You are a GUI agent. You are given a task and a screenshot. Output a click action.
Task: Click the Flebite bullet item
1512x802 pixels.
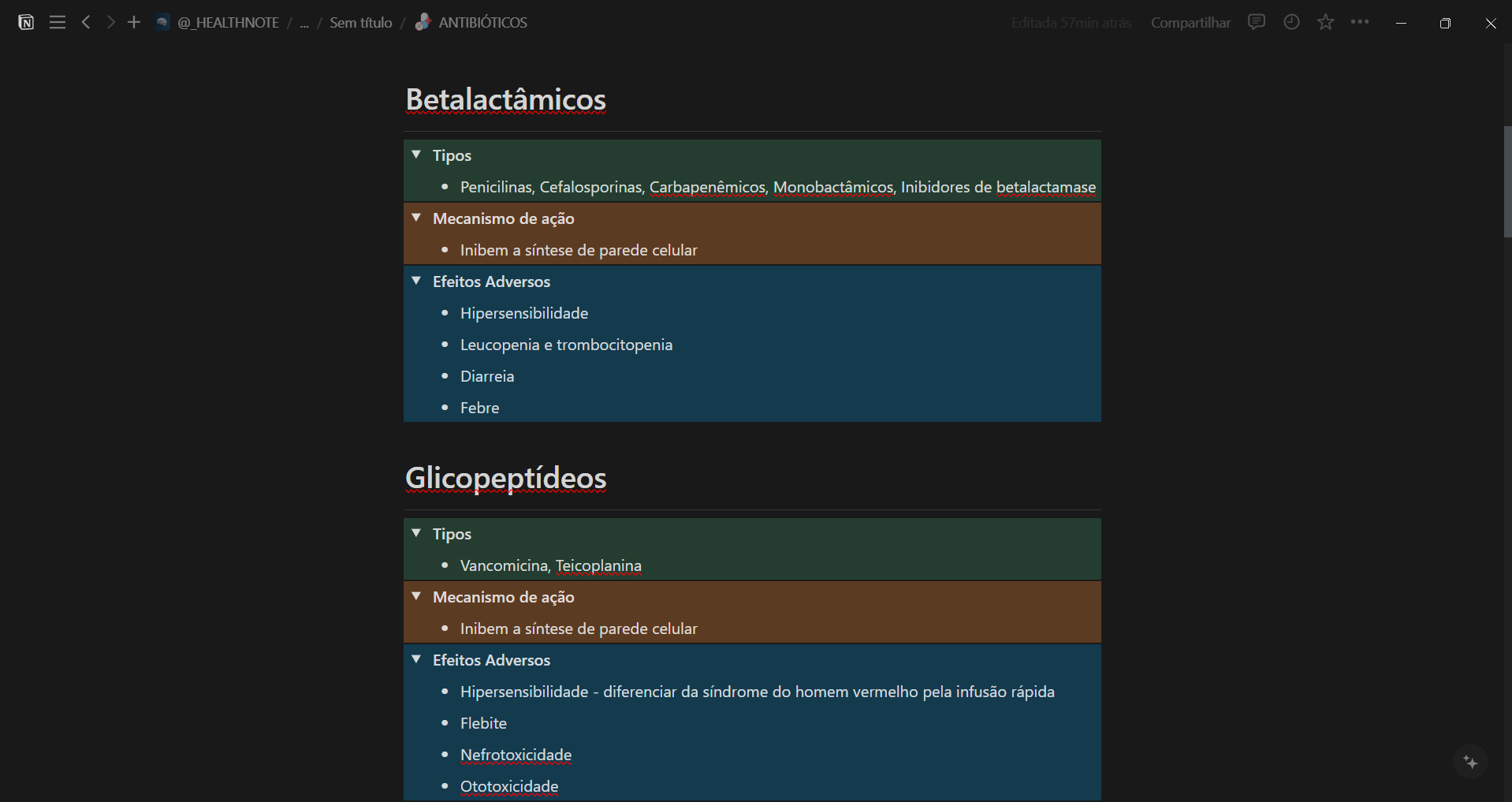(x=483, y=723)
